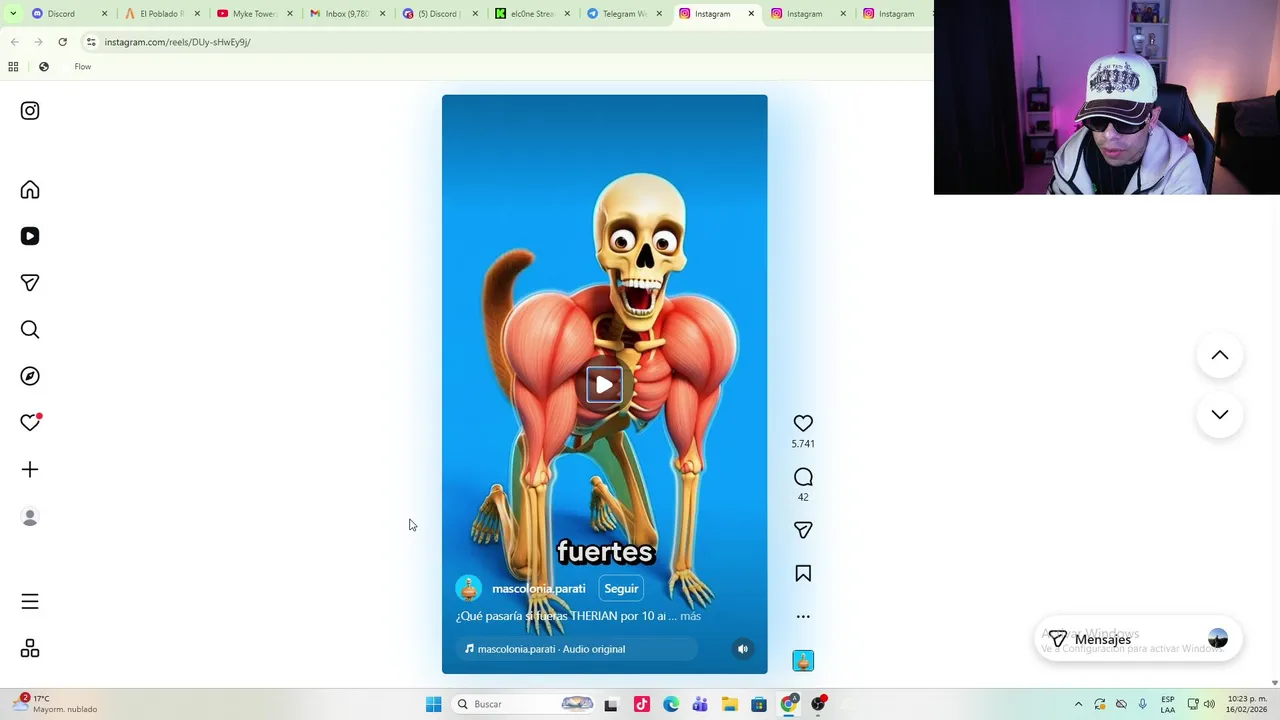This screenshot has width=1280, height=720.
Task: Expand caption with 'más' link
Action: [x=690, y=616]
